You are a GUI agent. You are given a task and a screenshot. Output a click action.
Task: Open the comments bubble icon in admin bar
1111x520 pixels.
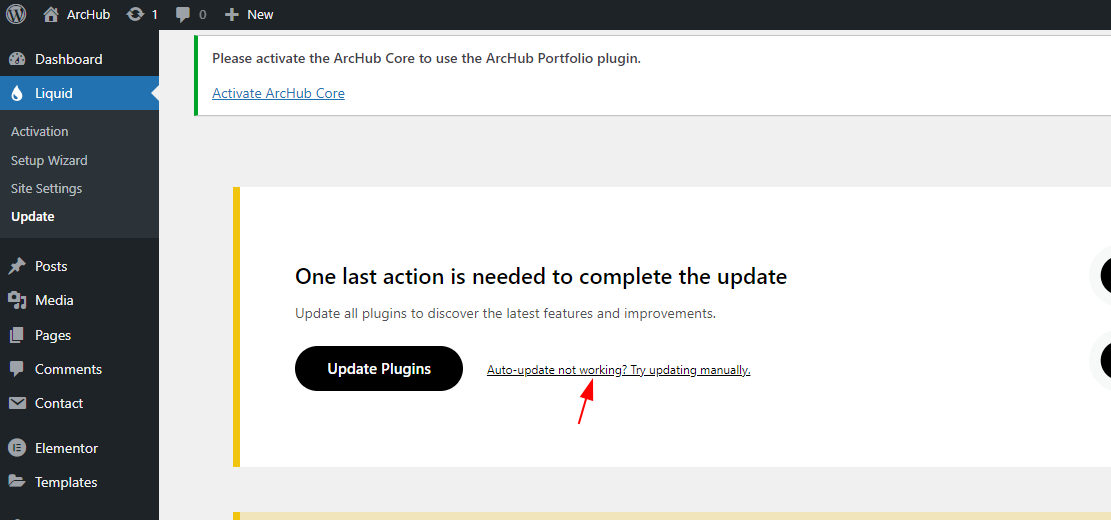pos(184,14)
